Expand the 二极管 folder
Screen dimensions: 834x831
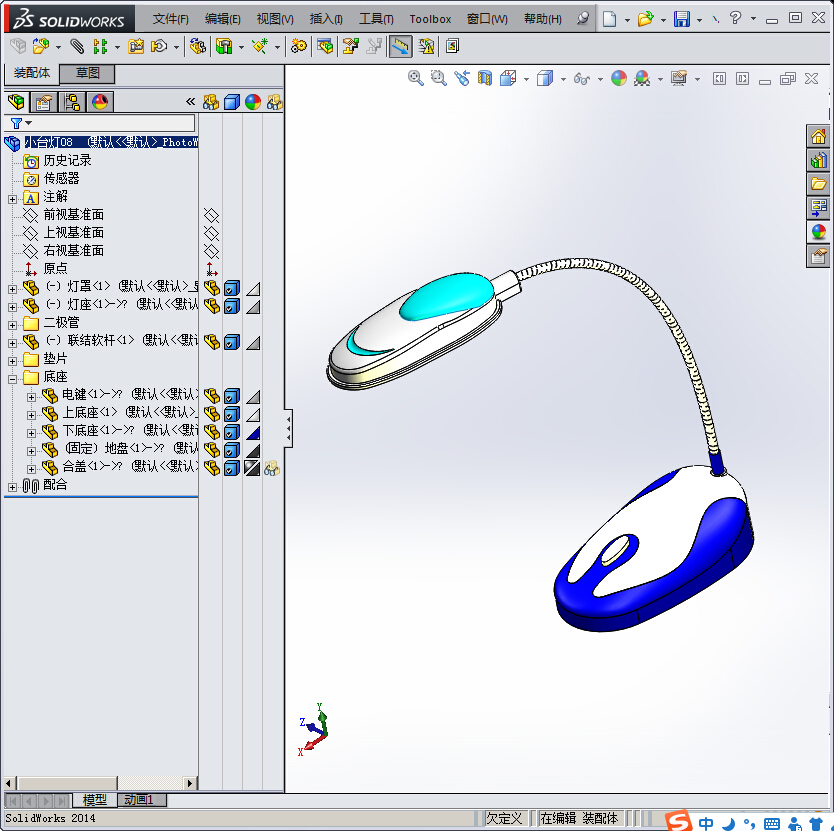(x=12, y=325)
